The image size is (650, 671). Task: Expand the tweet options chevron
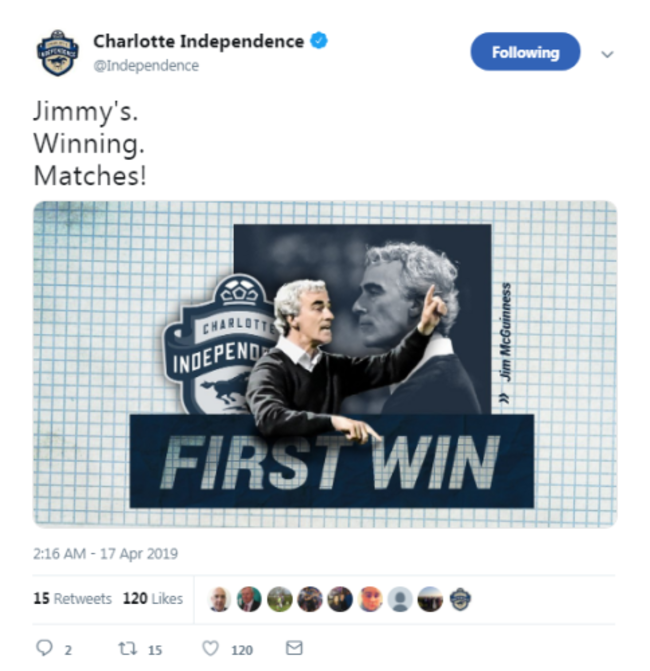point(607,54)
